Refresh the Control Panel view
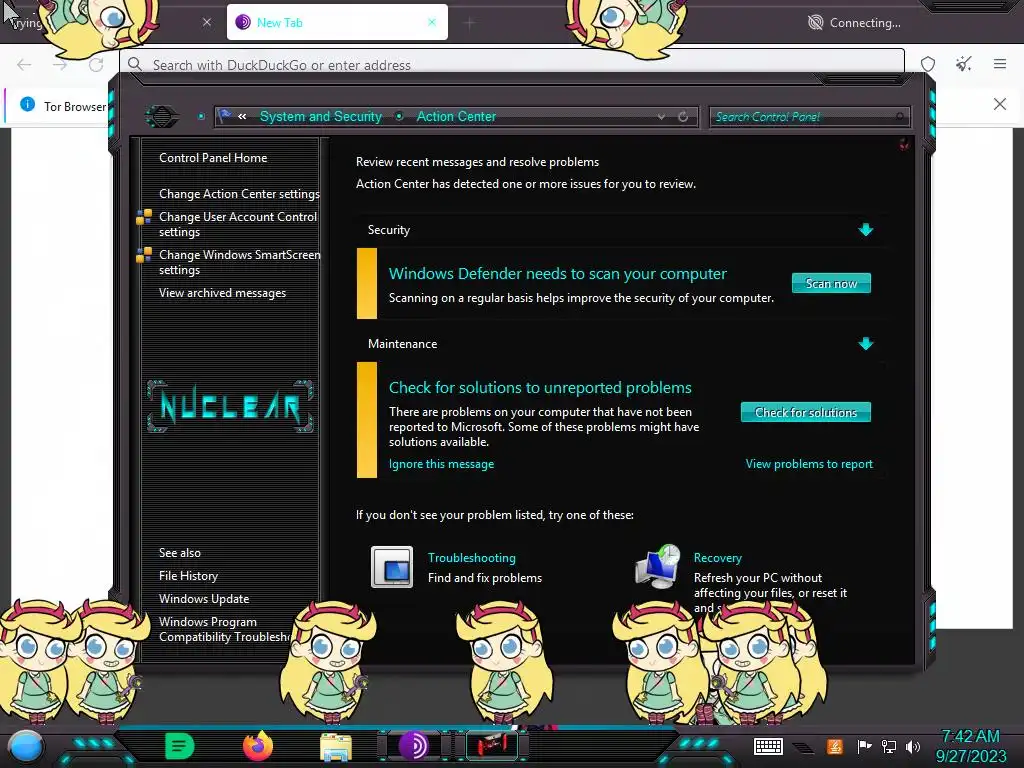 pos(683,117)
